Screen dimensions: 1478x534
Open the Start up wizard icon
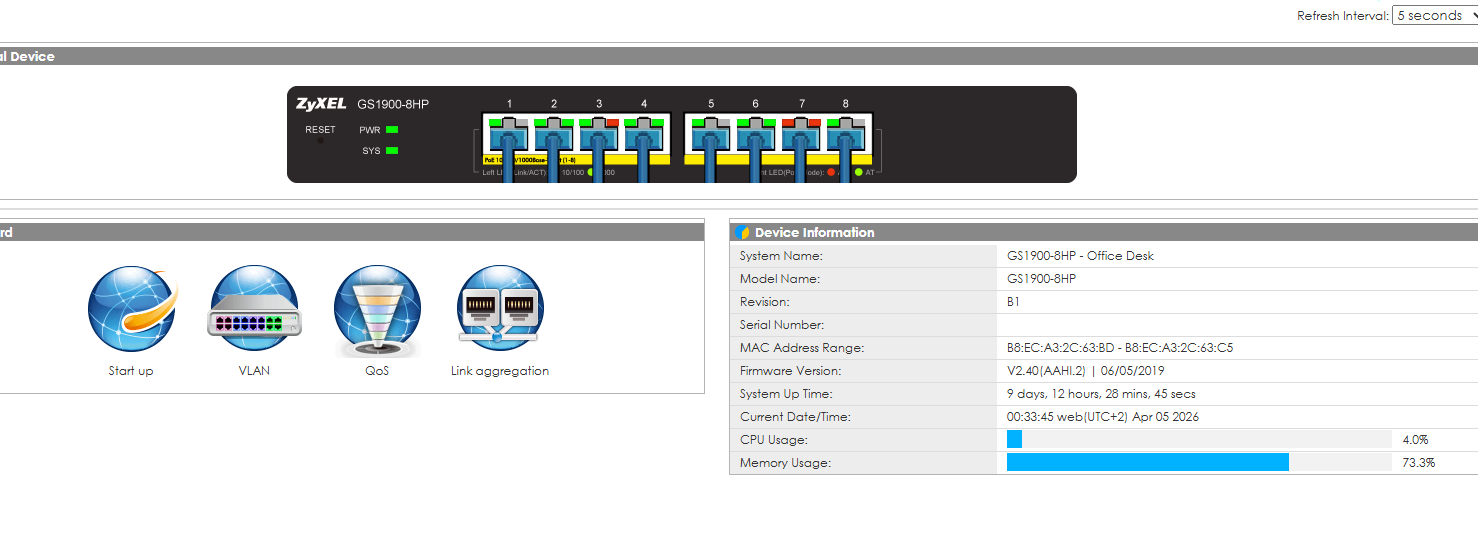[x=132, y=309]
